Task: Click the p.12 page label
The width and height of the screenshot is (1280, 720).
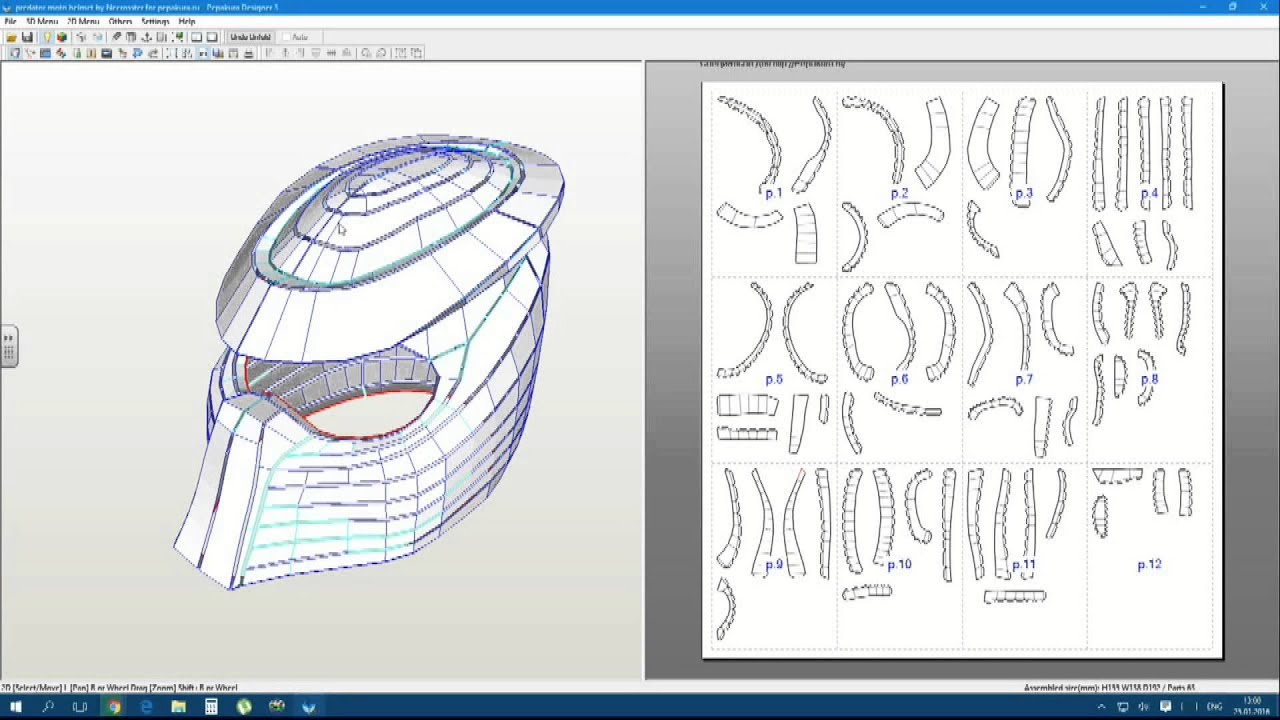Action: [x=1149, y=565]
